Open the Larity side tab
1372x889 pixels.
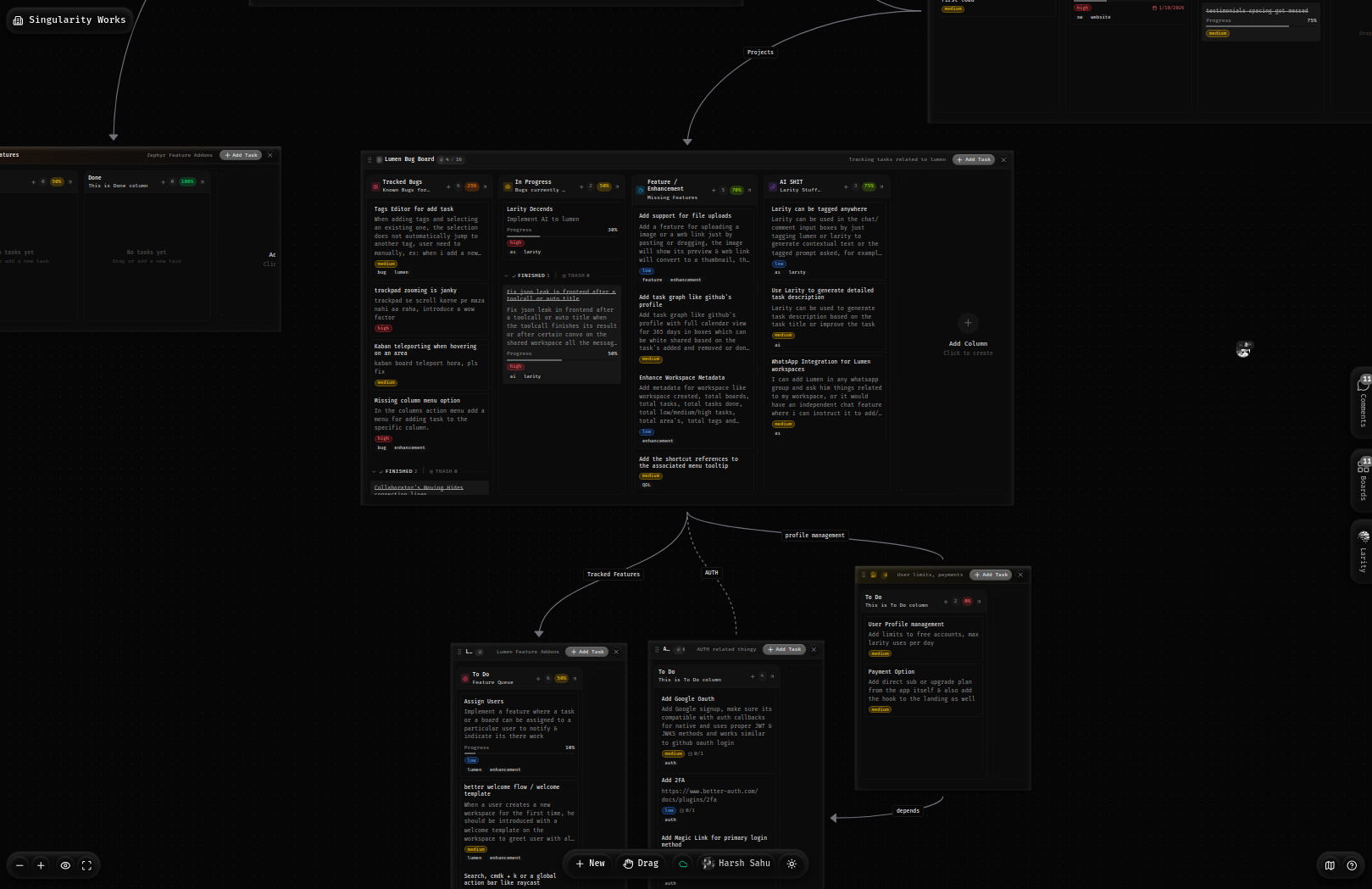tap(1363, 552)
